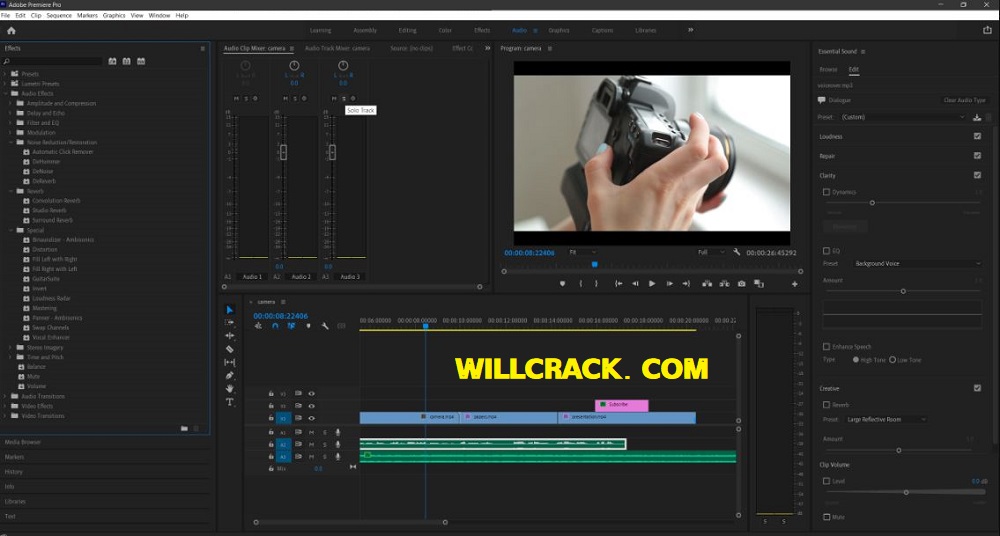Open the Essential Sound Preset (Custom) dropdown
The width and height of the screenshot is (1000, 536).
tap(903, 117)
